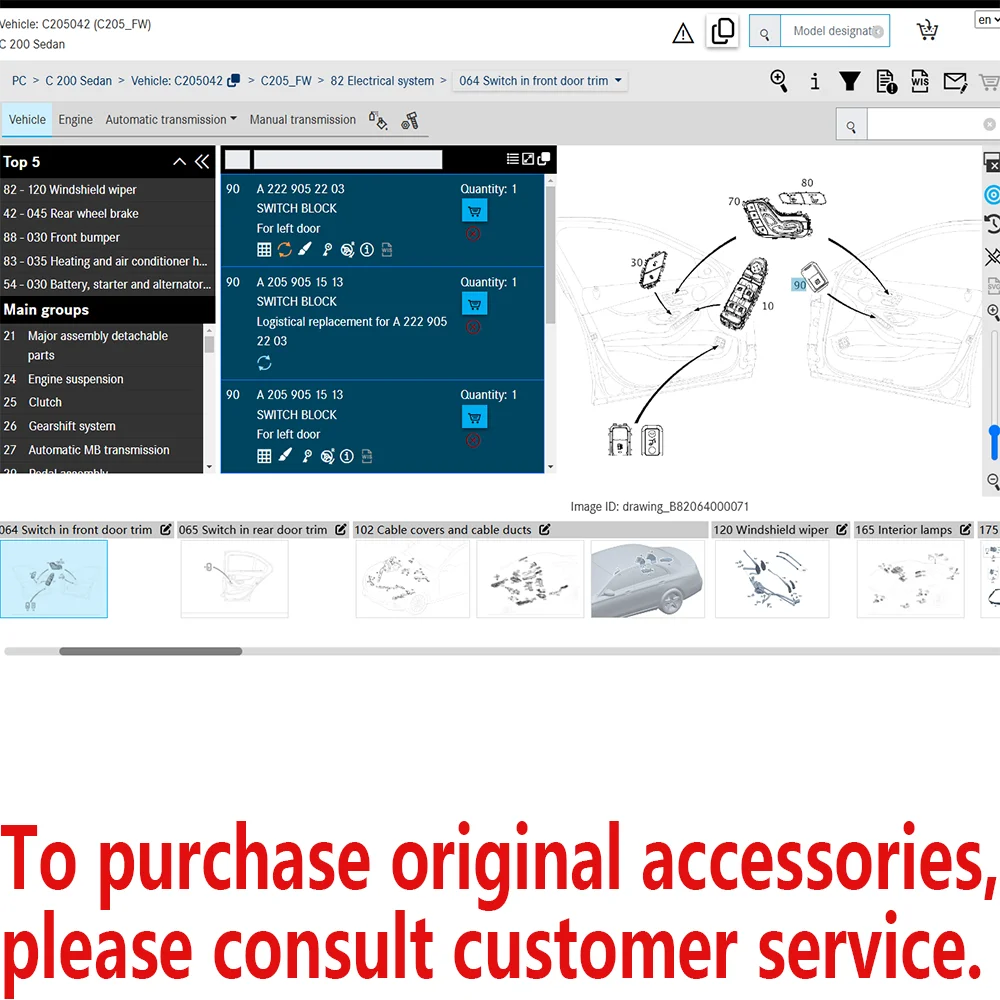Click the zoom-in magnifier beside the drawing
This screenshot has height=1000, width=1000.
coord(992,311)
